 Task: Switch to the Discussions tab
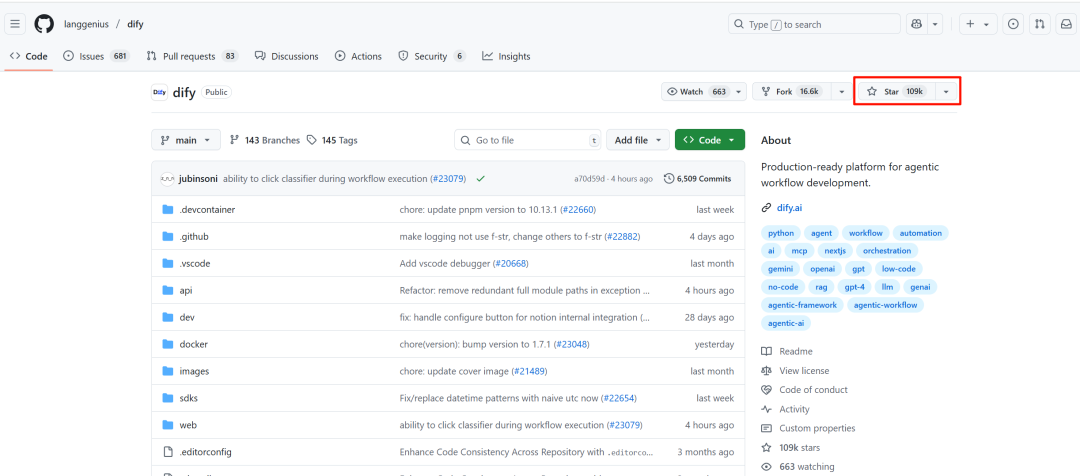287,56
